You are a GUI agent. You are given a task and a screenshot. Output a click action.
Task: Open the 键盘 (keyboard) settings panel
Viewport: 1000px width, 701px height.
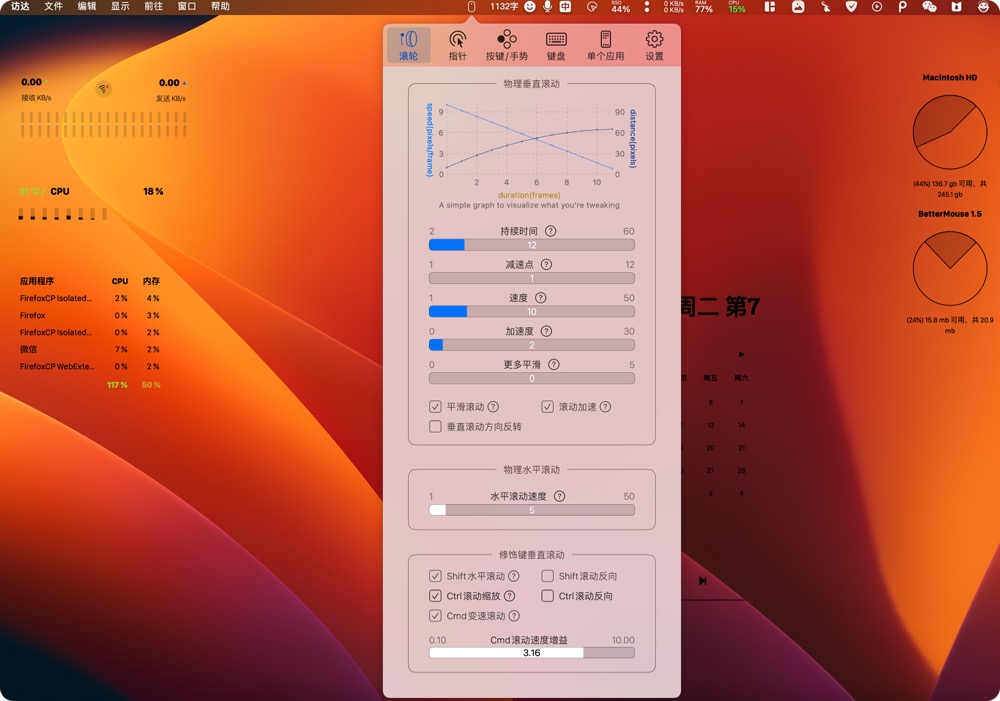556,44
